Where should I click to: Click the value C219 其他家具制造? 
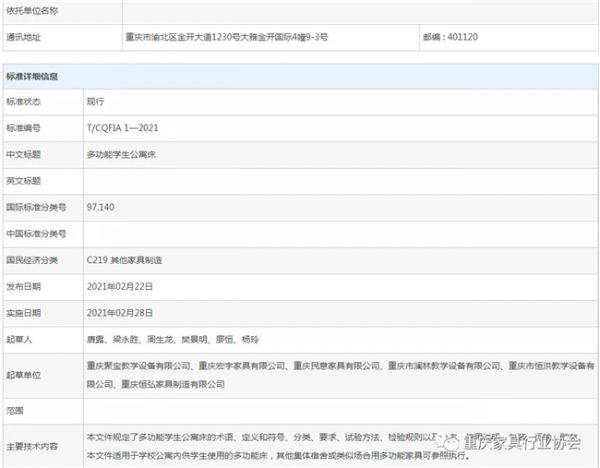coord(124,260)
